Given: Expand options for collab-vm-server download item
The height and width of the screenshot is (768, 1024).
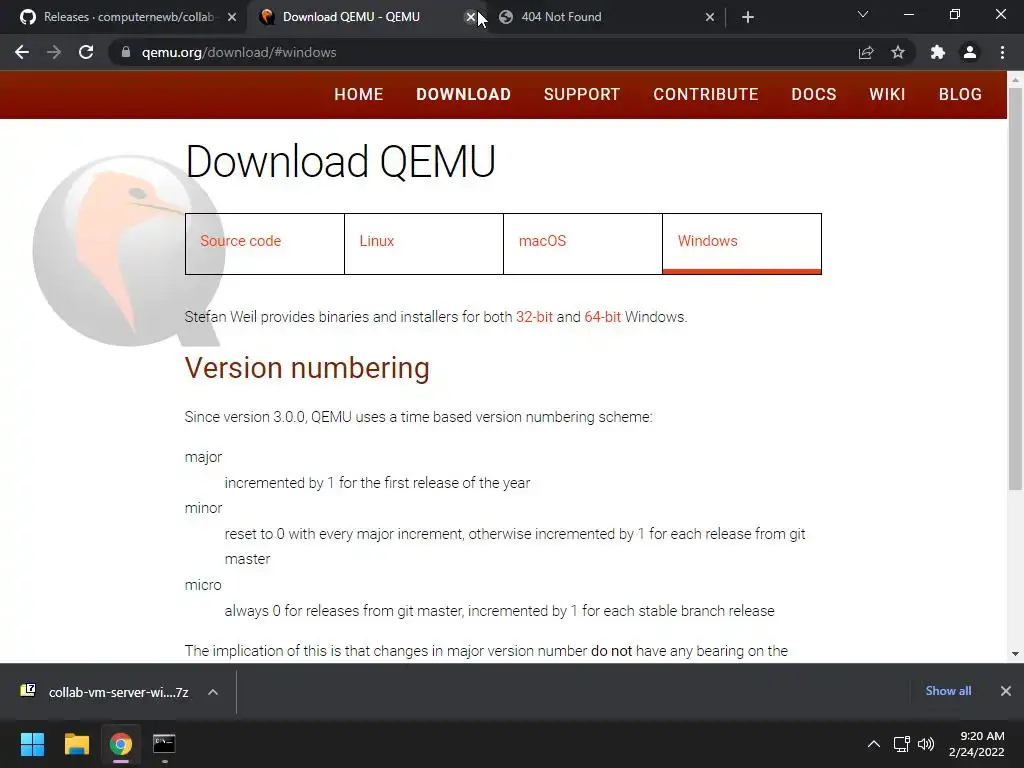Looking at the screenshot, I should tap(213, 692).
